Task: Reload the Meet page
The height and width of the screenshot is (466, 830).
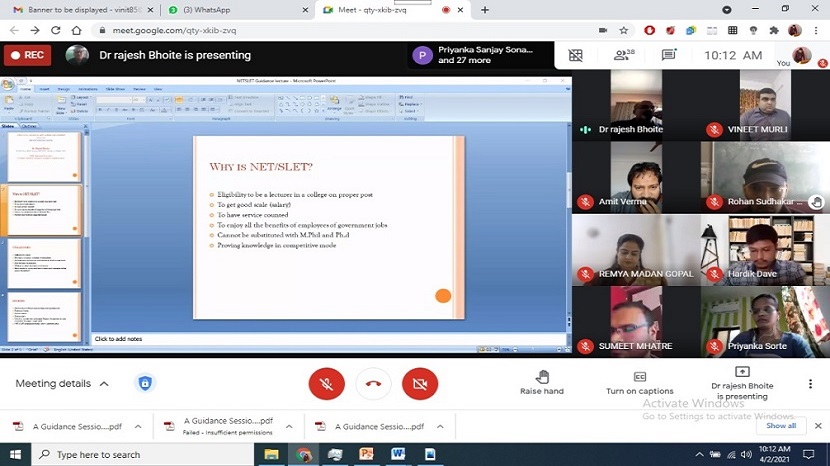Action: tap(55, 30)
